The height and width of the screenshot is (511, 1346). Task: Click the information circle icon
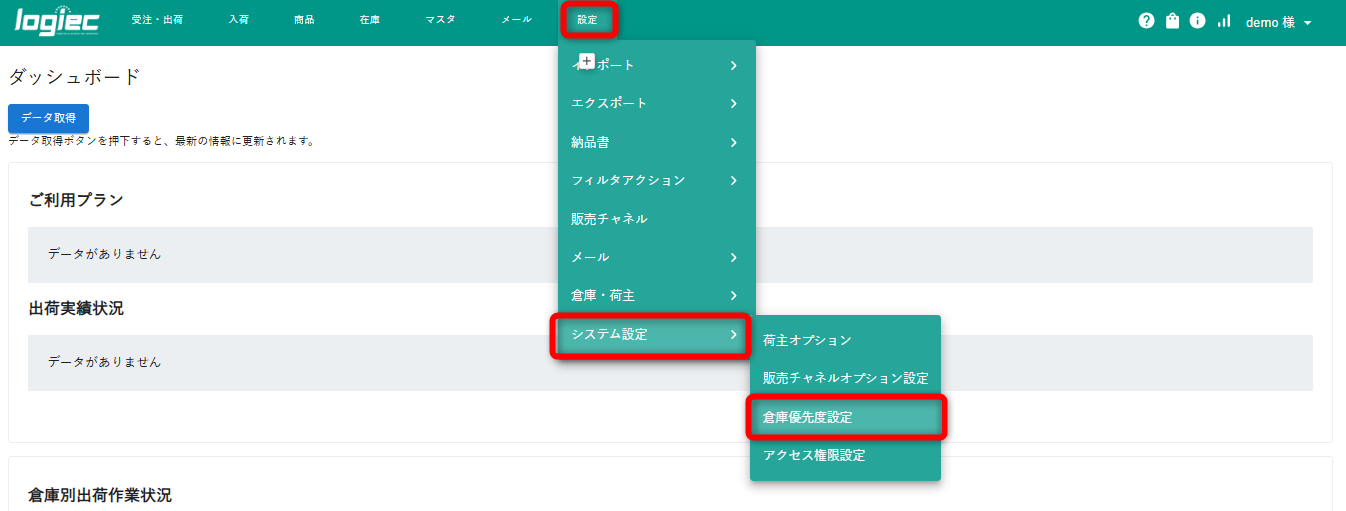point(1197,21)
